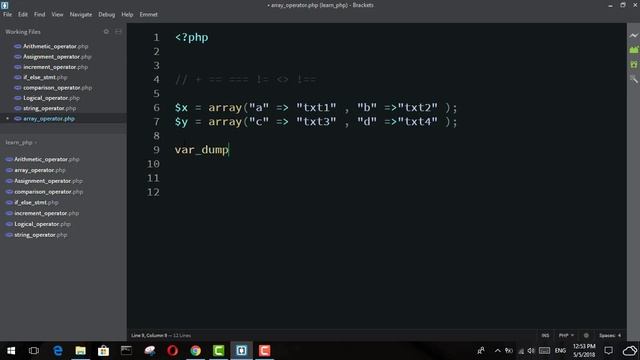Select increment_operator.php in Working Files
Screen dimensions: 640x360
56,67
